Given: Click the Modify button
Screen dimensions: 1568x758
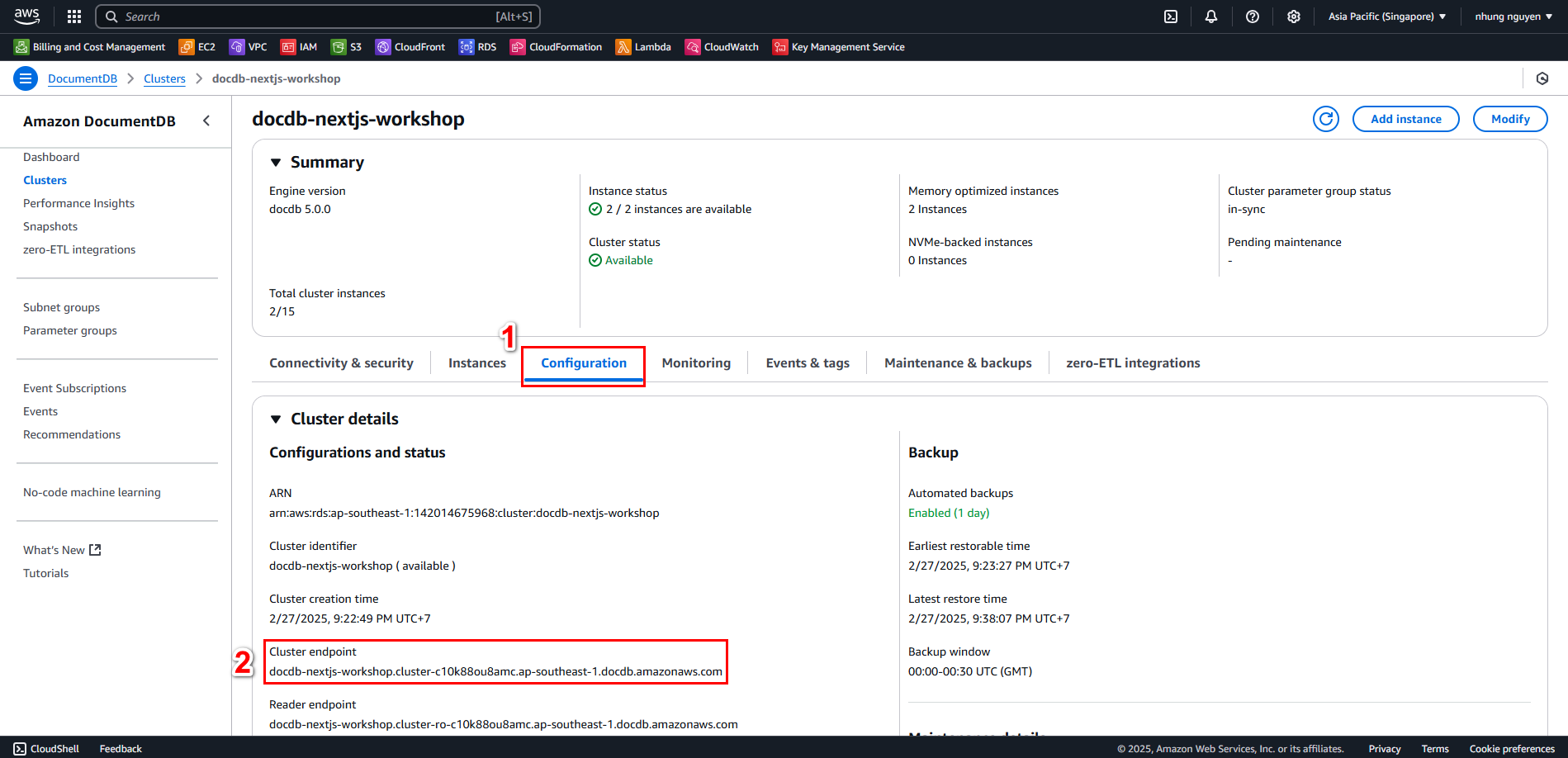Looking at the screenshot, I should [x=1510, y=119].
